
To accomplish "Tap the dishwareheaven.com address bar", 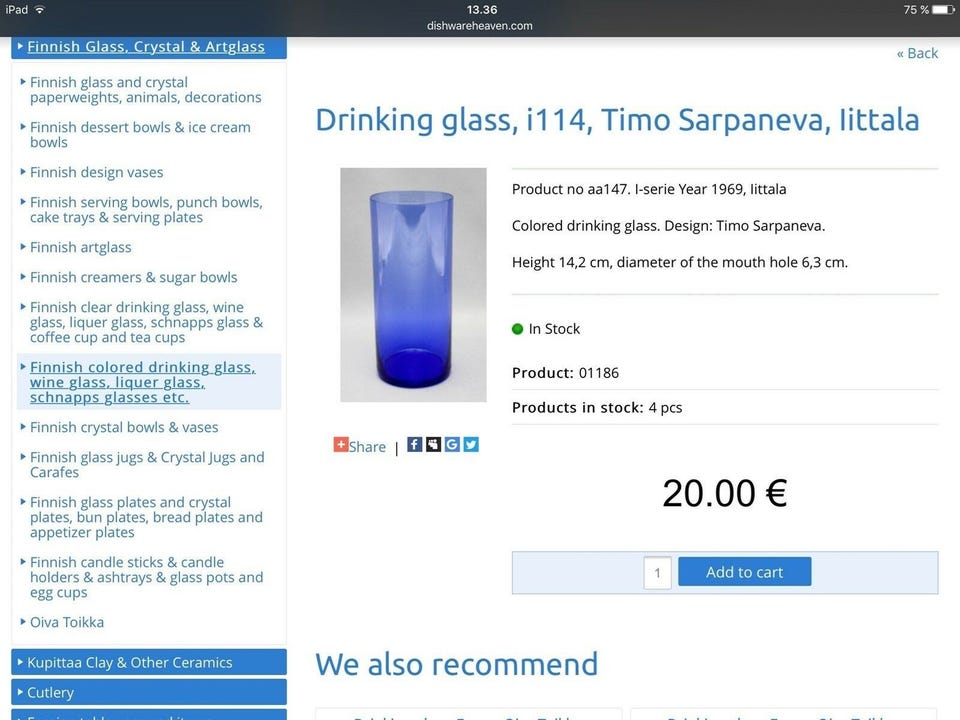I will pyautogui.click(x=479, y=26).
